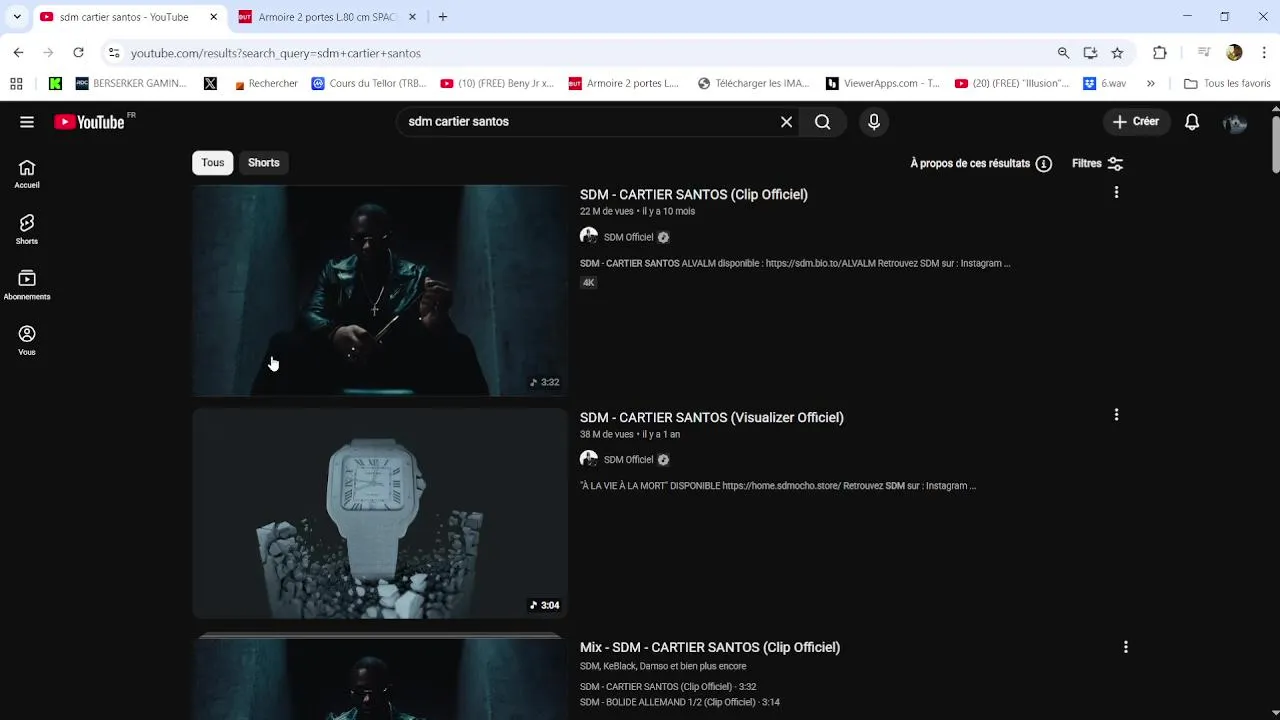Close the sdm cartier santos YouTube tab
This screenshot has height=720, width=1280.
pyautogui.click(x=213, y=17)
